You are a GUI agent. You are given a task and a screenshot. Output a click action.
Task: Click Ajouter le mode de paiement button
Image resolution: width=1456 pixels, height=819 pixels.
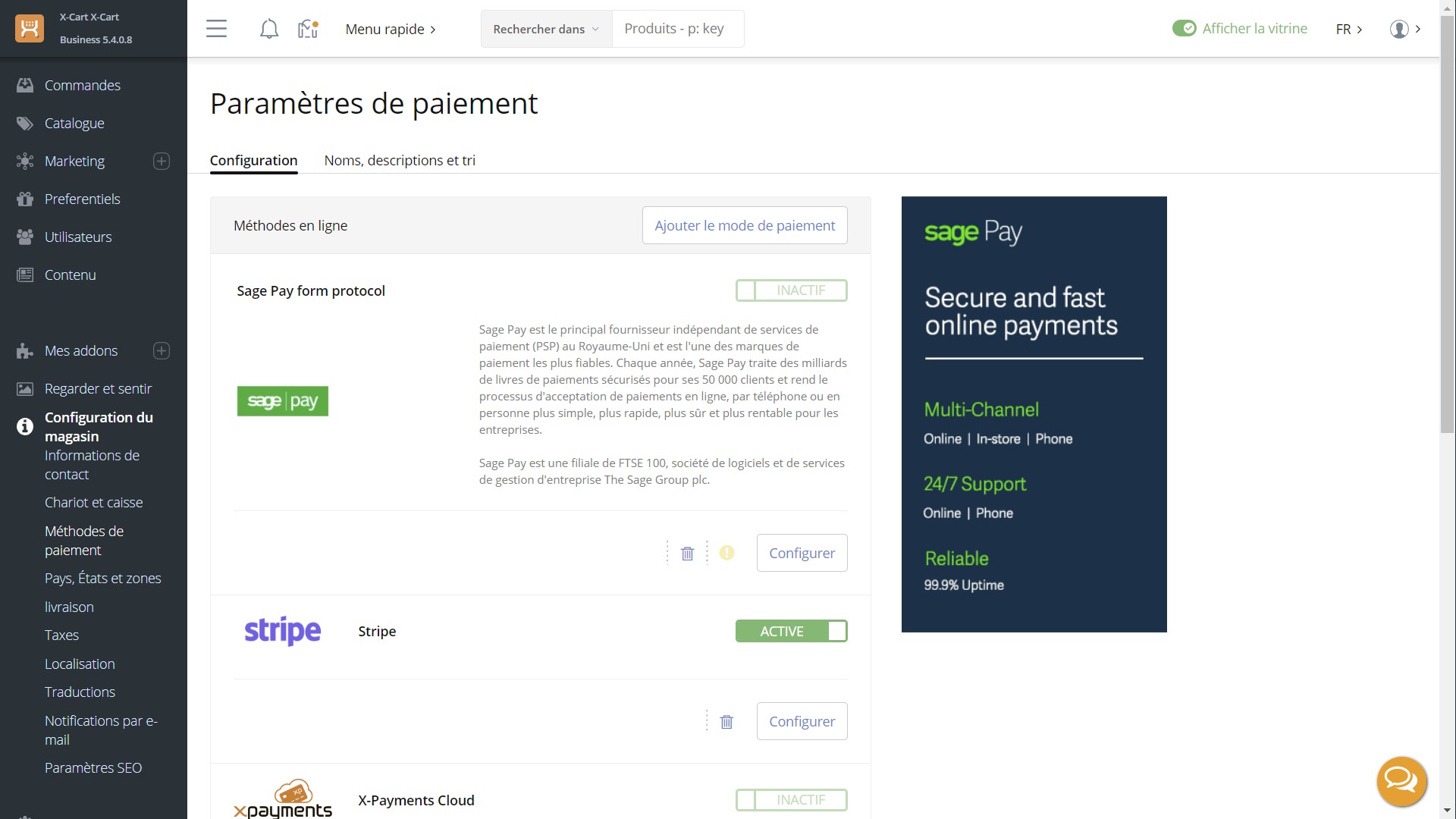click(745, 225)
